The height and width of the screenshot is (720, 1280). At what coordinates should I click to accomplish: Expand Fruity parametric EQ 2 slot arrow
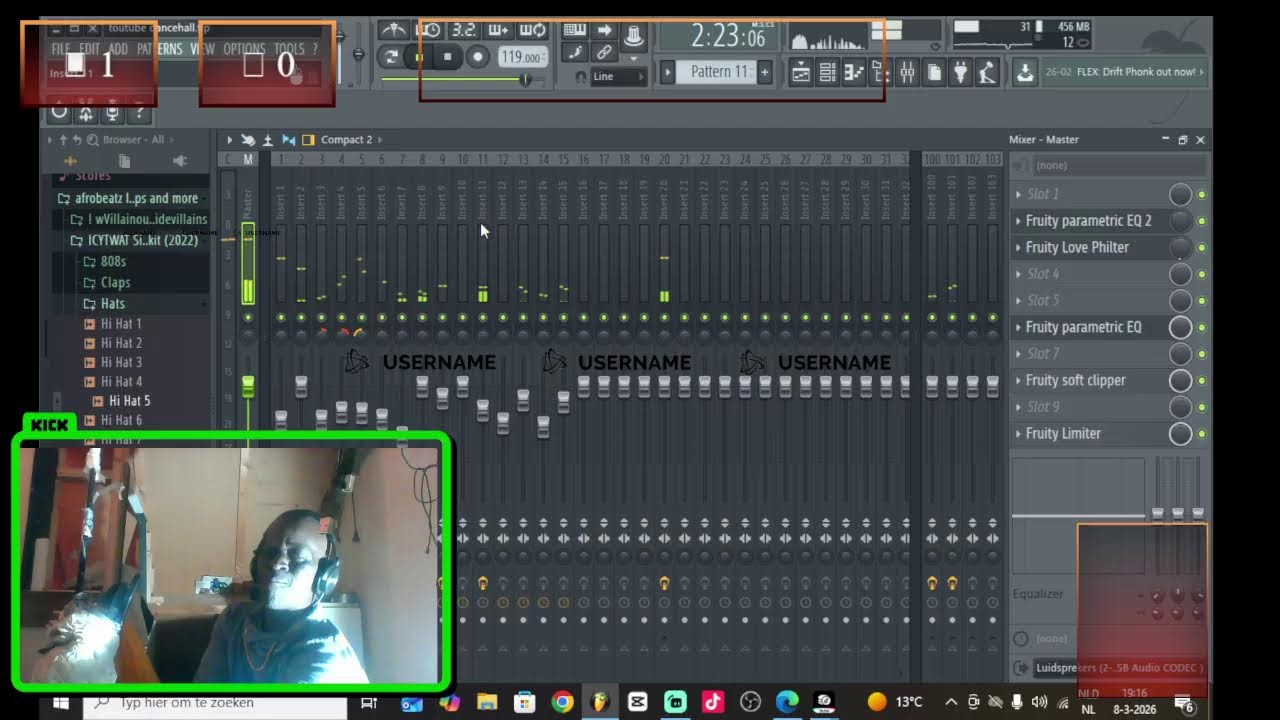point(1019,221)
